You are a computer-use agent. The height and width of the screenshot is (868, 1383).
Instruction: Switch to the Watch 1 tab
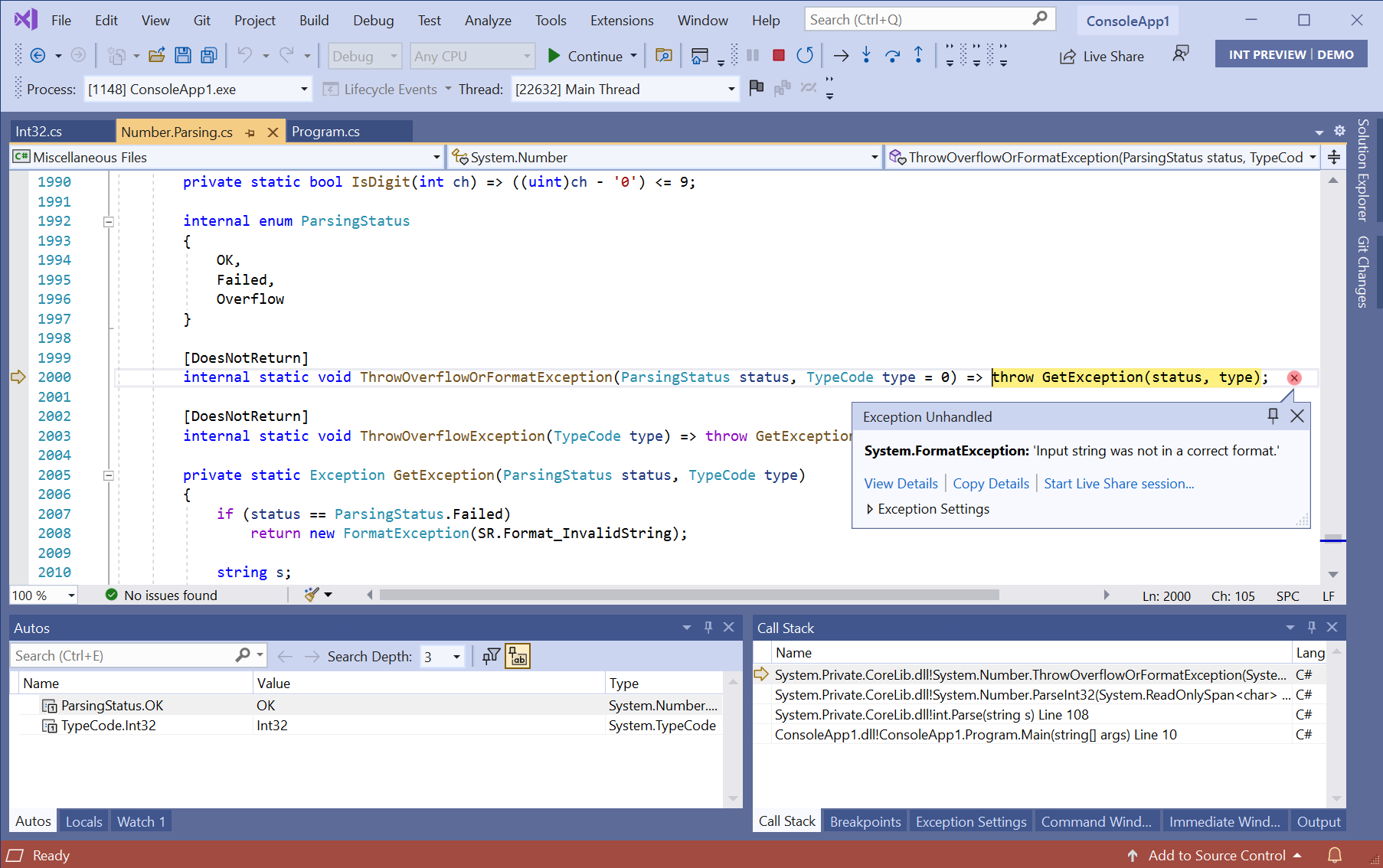pyautogui.click(x=141, y=821)
